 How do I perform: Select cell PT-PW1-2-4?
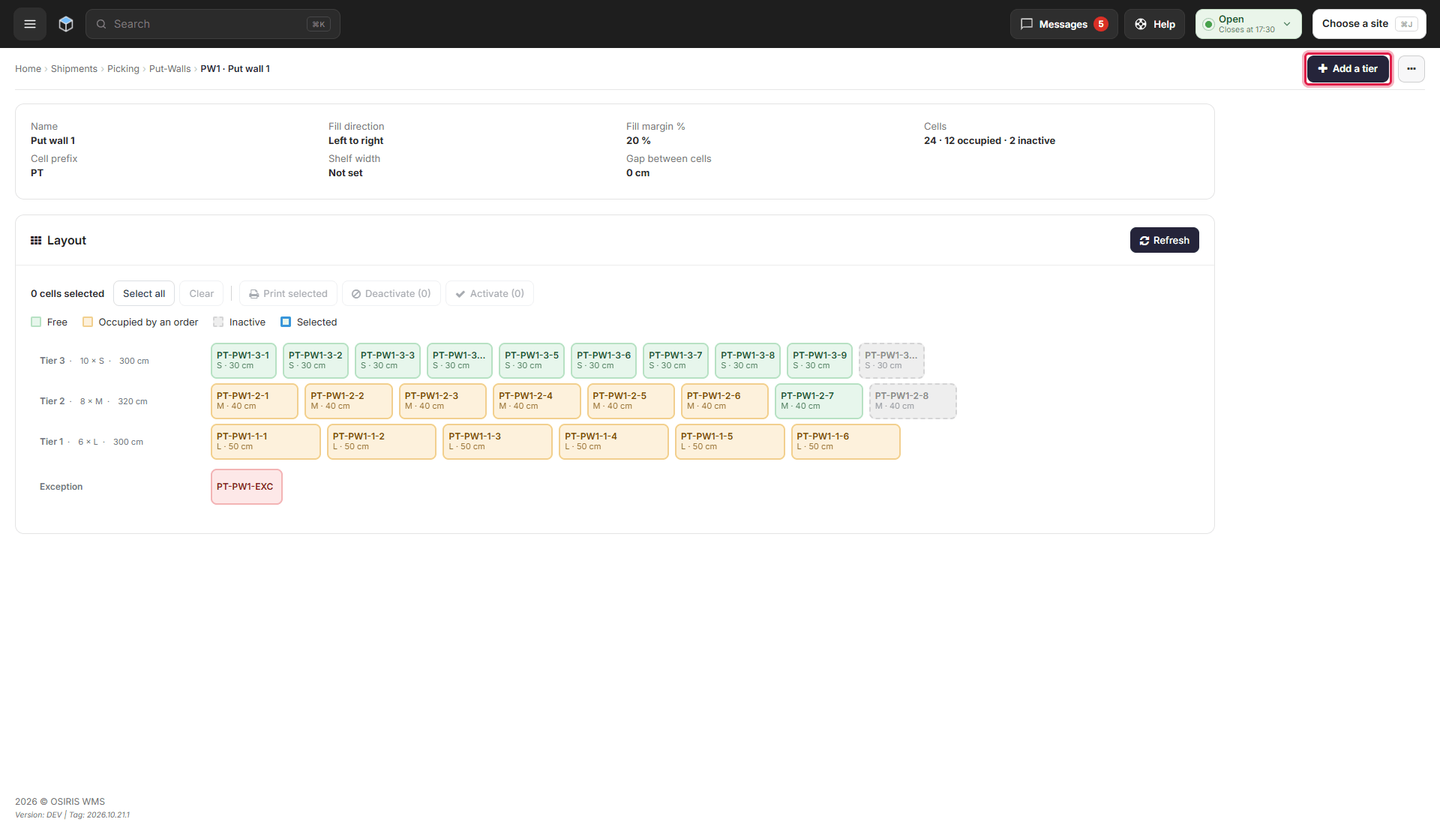pos(537,401)
